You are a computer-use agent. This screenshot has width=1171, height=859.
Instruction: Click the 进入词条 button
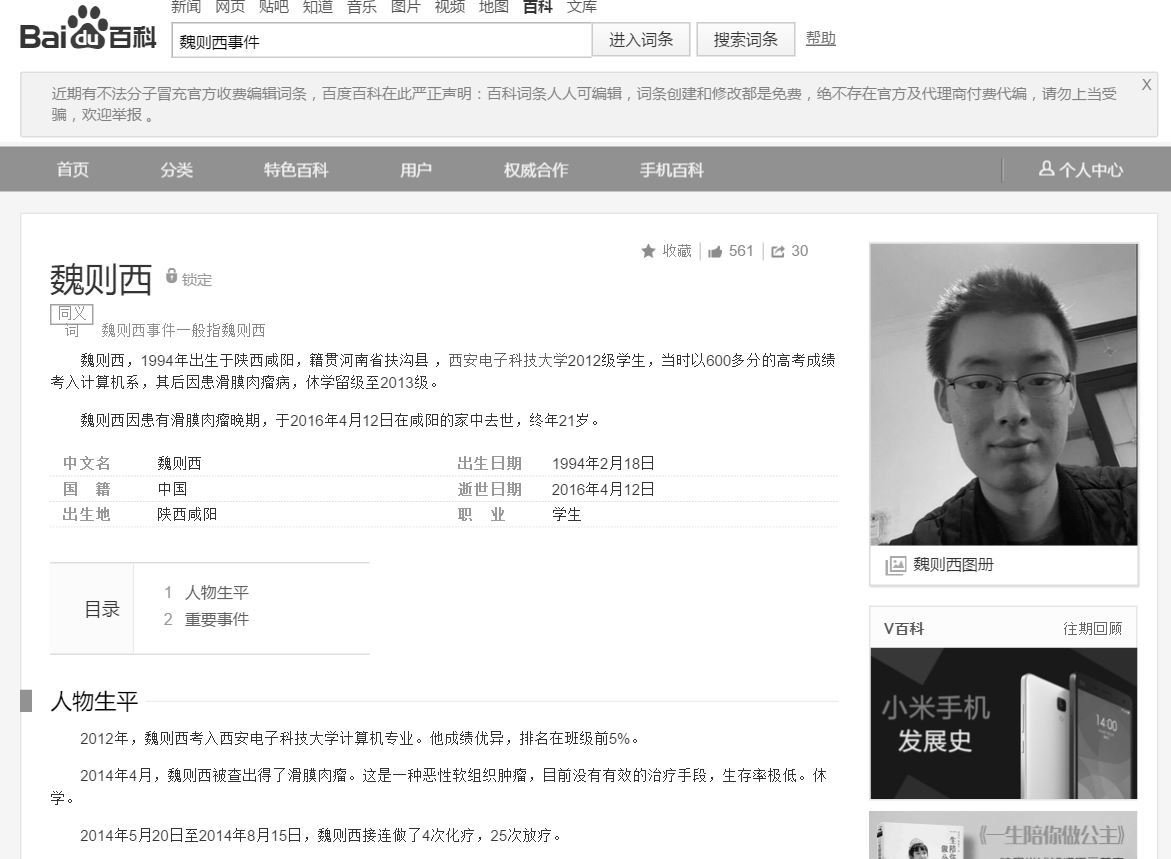(641, 40)
